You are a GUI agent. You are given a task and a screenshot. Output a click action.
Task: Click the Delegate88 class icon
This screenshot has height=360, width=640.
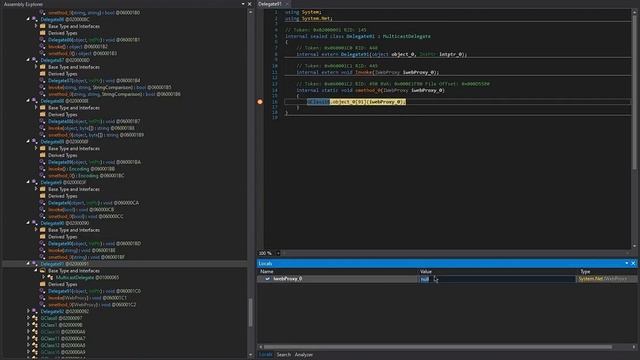[35, 101]
